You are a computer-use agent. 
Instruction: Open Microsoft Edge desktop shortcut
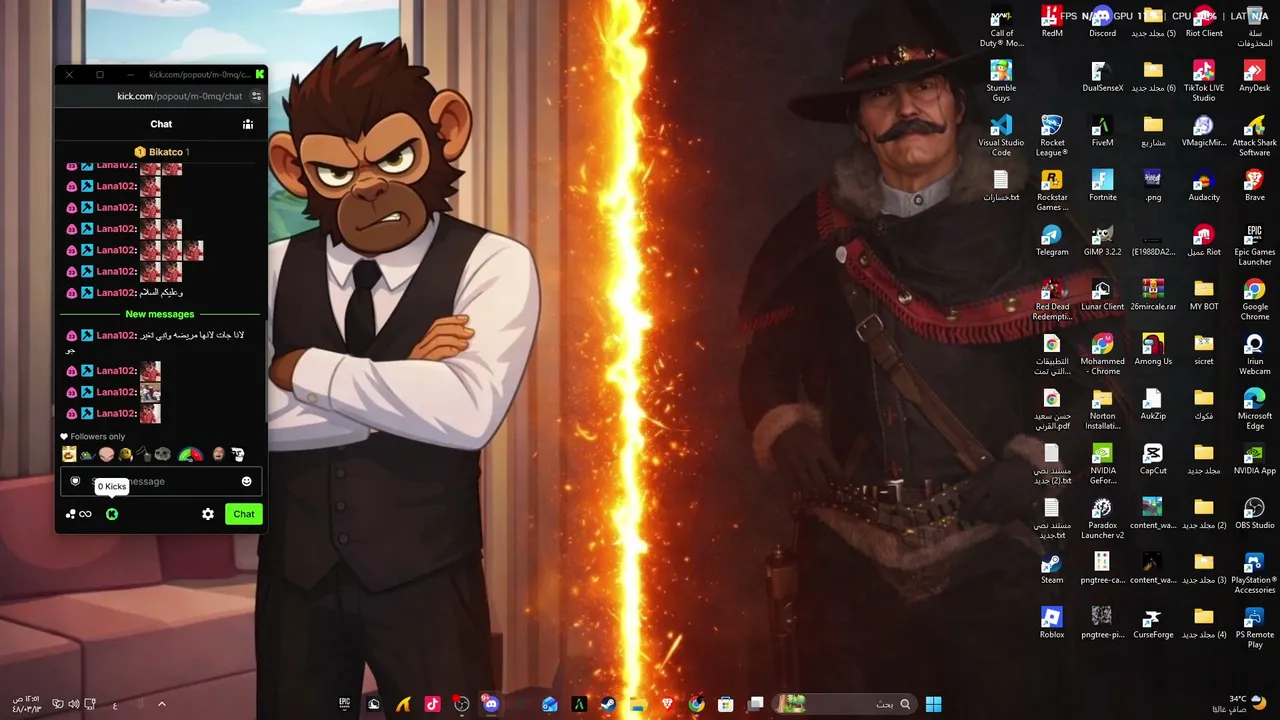(1255, 410)
